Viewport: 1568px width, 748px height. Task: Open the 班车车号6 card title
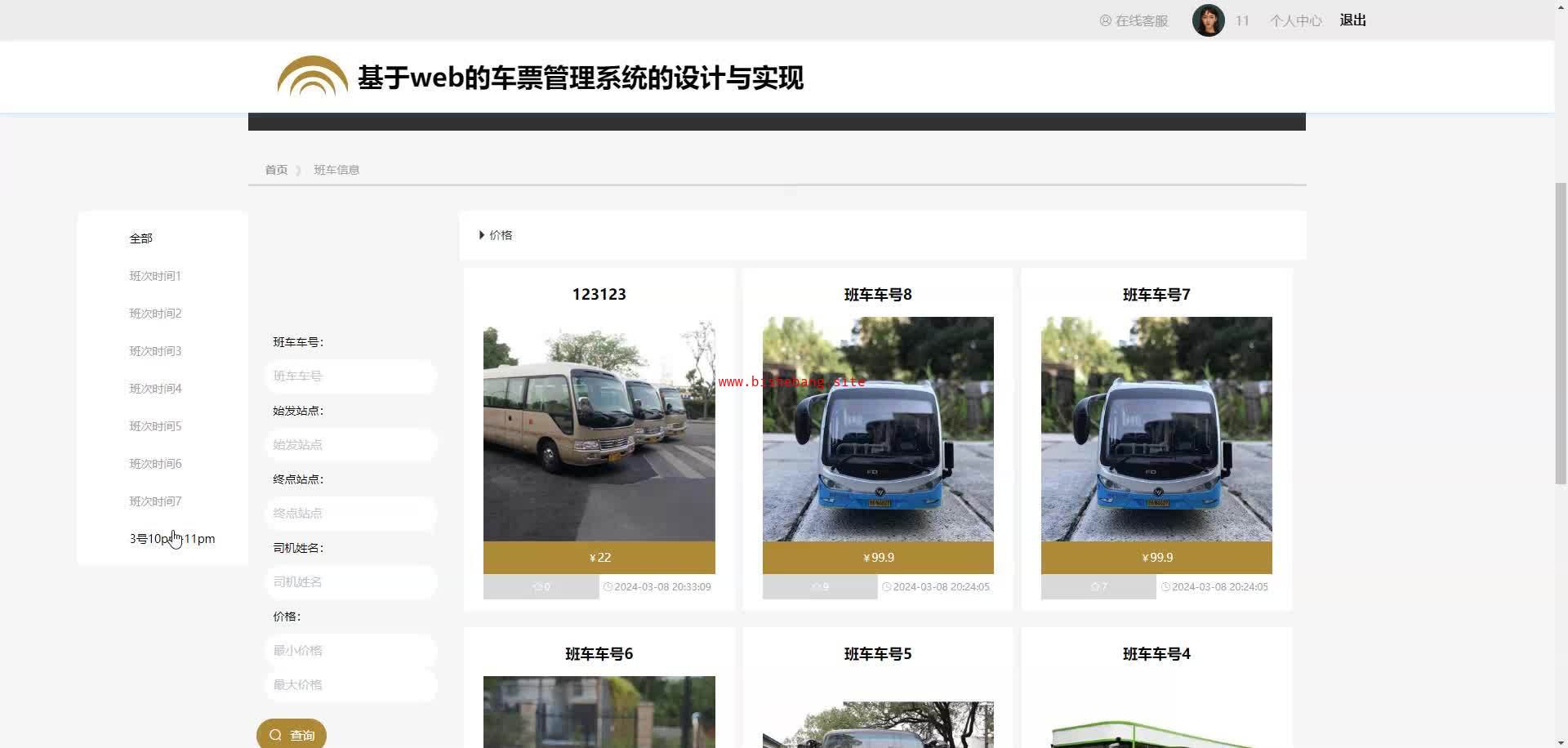tap(599, 654)
